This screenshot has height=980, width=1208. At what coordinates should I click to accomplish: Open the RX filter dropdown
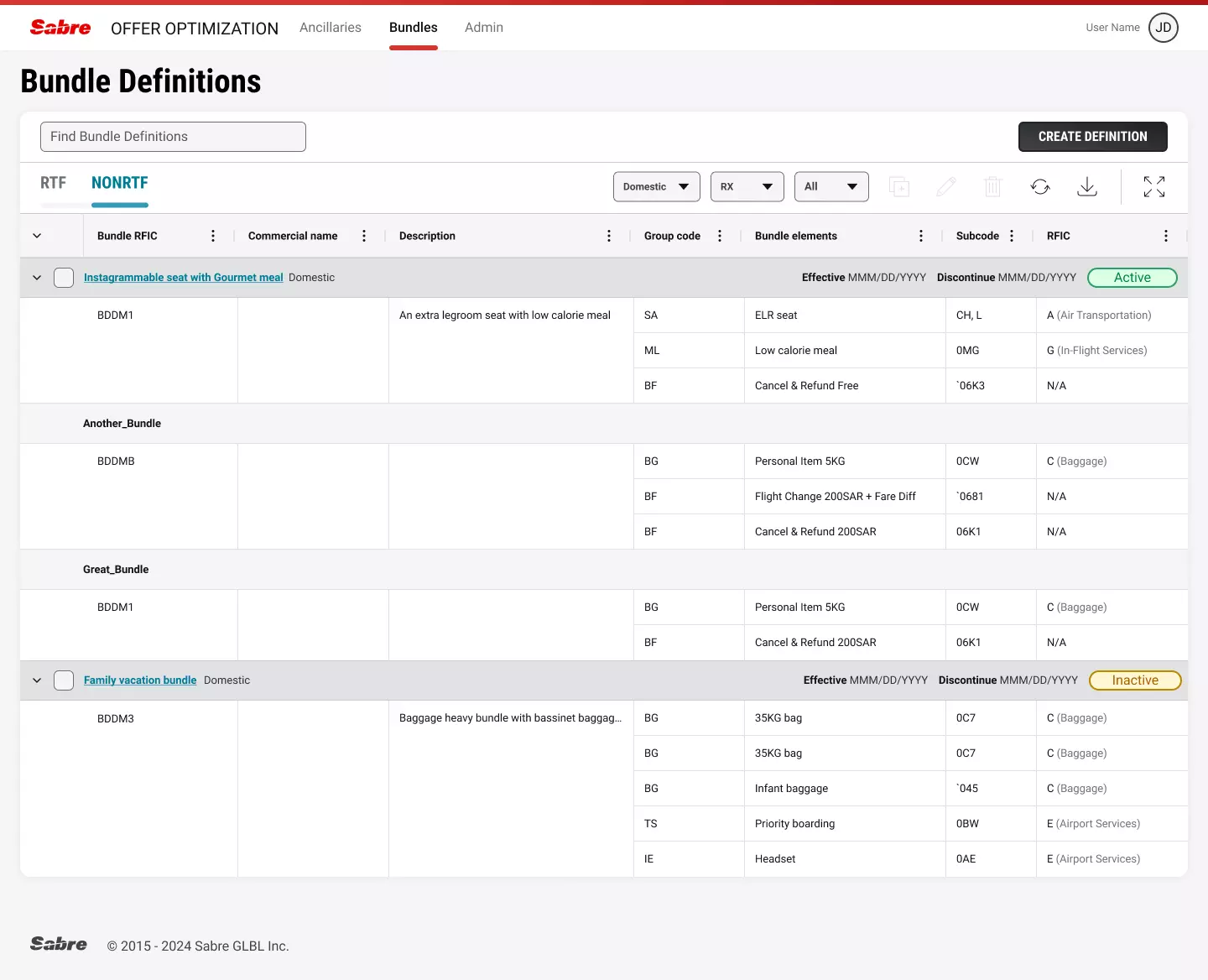pos(747,186)
